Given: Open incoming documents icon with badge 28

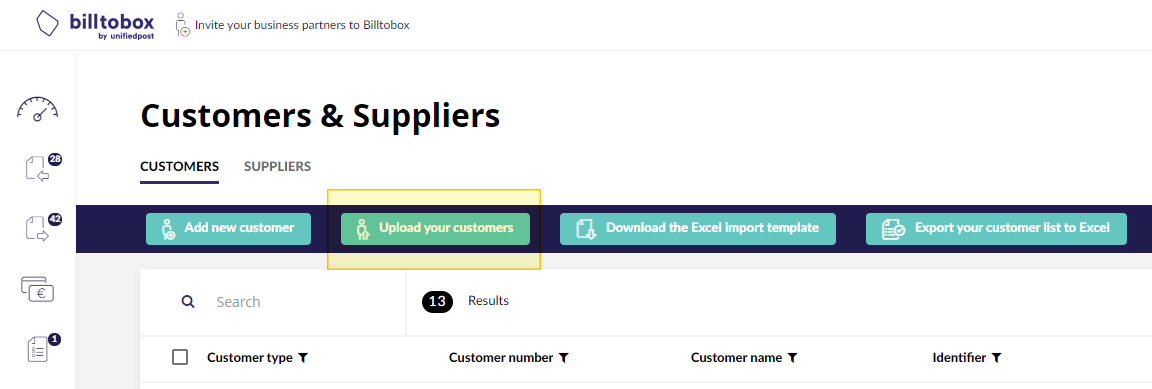Looking at the screenshot, I should tap(41, 168).
